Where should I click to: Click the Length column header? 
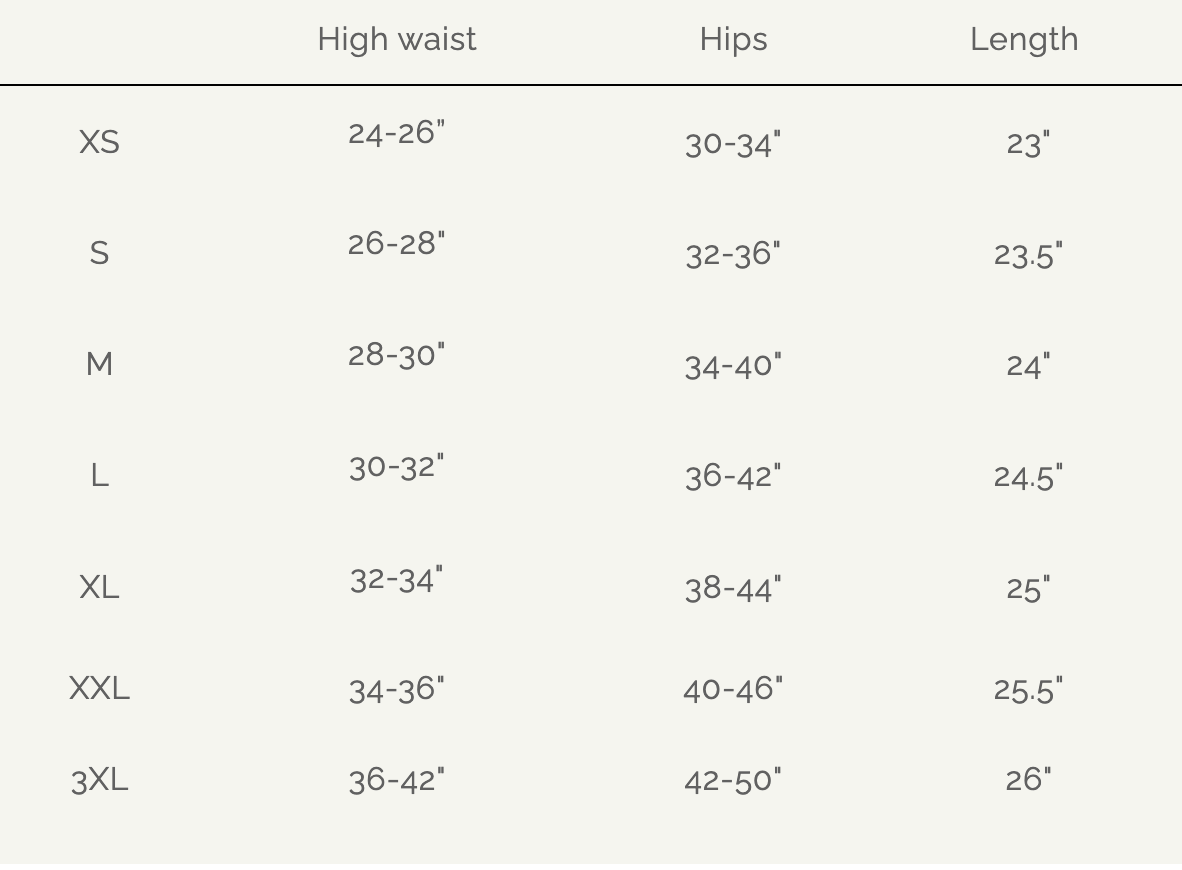(1024, 40)
